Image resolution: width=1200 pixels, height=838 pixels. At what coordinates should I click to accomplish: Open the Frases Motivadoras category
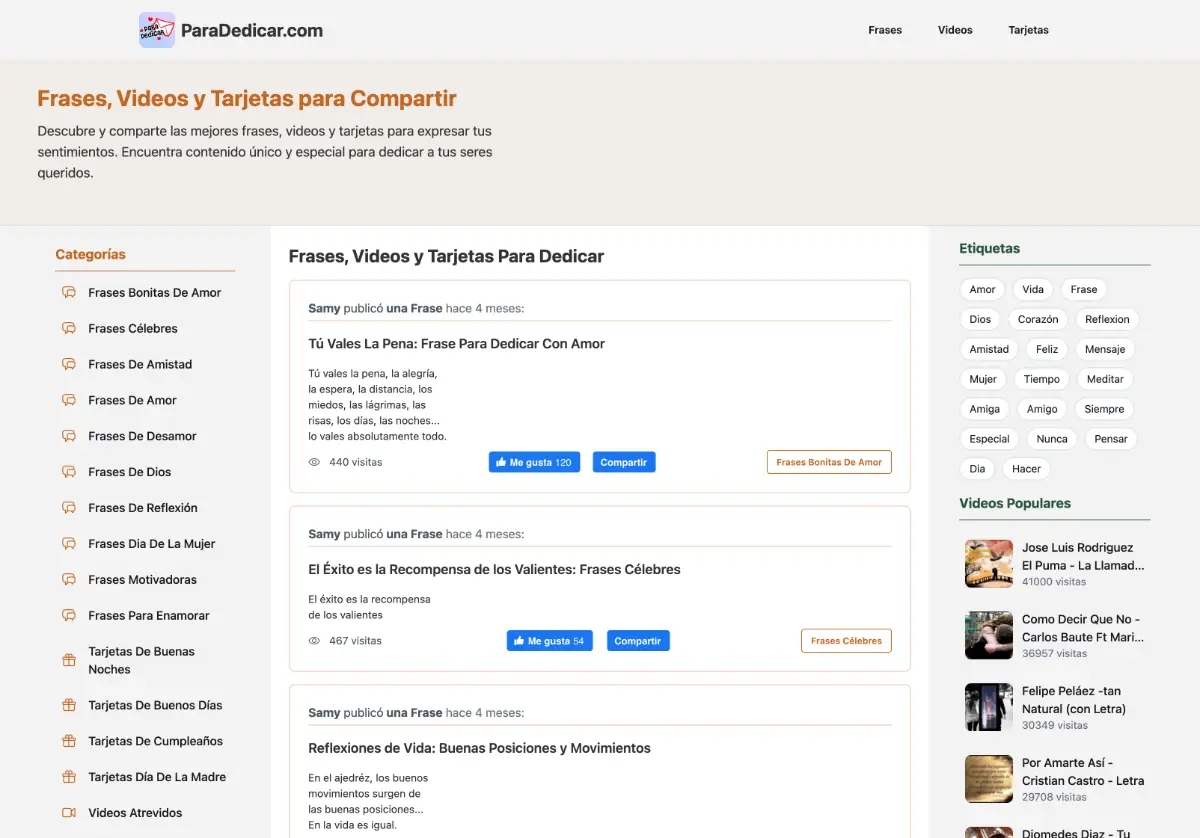point(142,580)
